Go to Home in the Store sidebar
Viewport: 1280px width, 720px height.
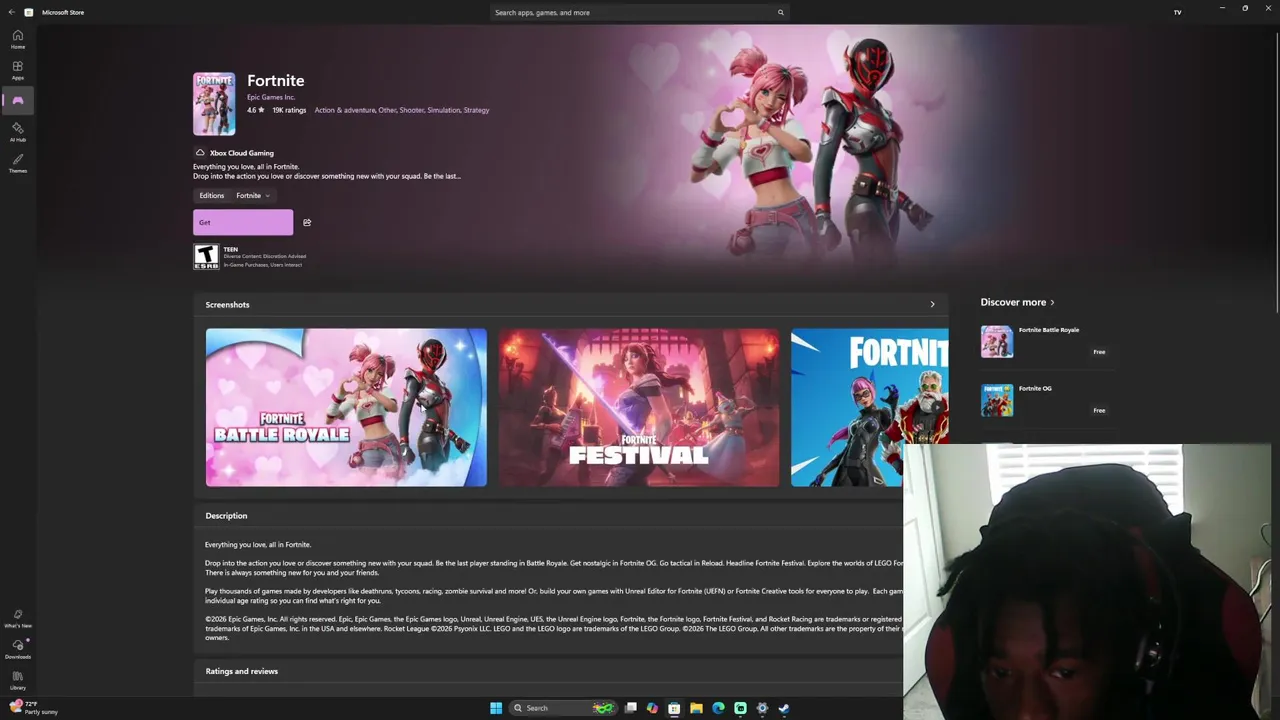pyautogui.click(x=18, y=39)
